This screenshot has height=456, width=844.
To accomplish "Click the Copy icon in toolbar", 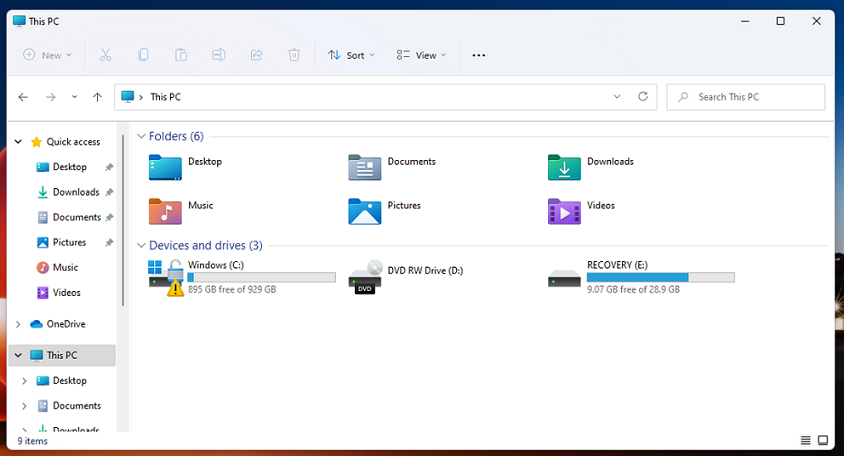I will coord(143,55).
